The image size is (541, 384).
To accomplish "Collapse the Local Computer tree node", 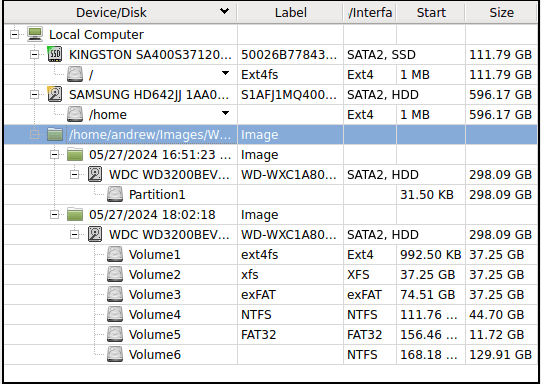I will (x=14, y=35).
